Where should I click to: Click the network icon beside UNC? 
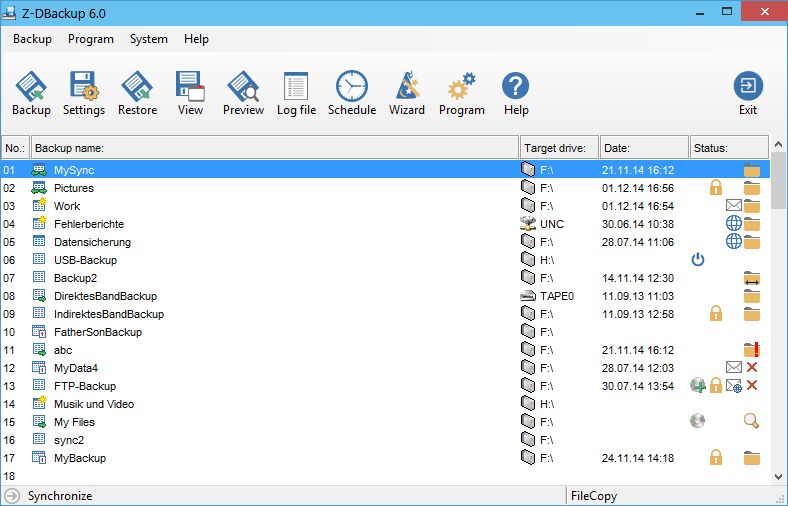528,224
